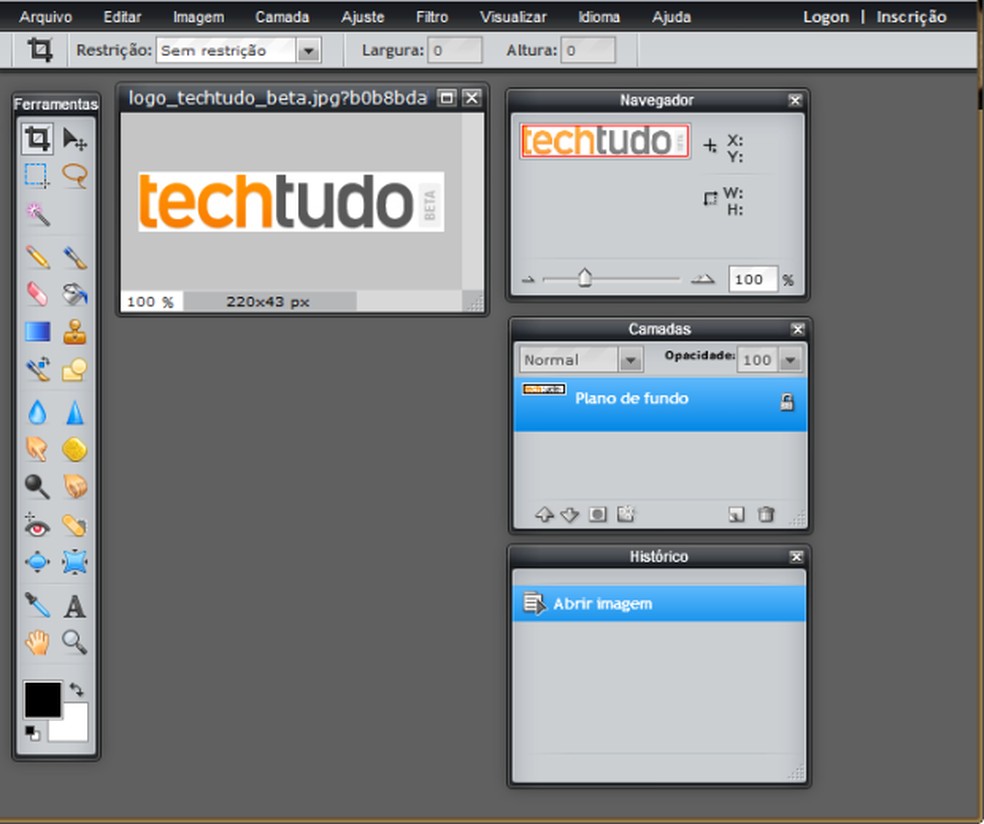Image resolution: width=984 pixels, height=824 pixels.
Task: Select the Sharpen cone tool
Action: click(x=75, y=412)
